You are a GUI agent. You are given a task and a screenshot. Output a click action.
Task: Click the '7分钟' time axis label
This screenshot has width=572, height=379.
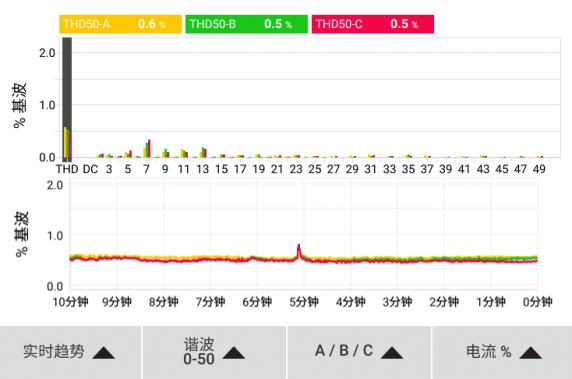pos(210,302)
